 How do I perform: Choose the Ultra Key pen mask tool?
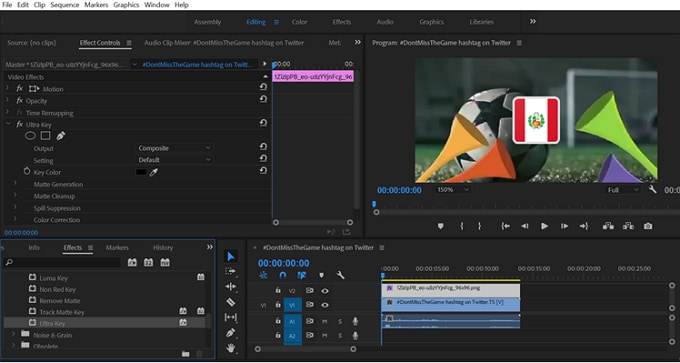[x=61, y=136]
